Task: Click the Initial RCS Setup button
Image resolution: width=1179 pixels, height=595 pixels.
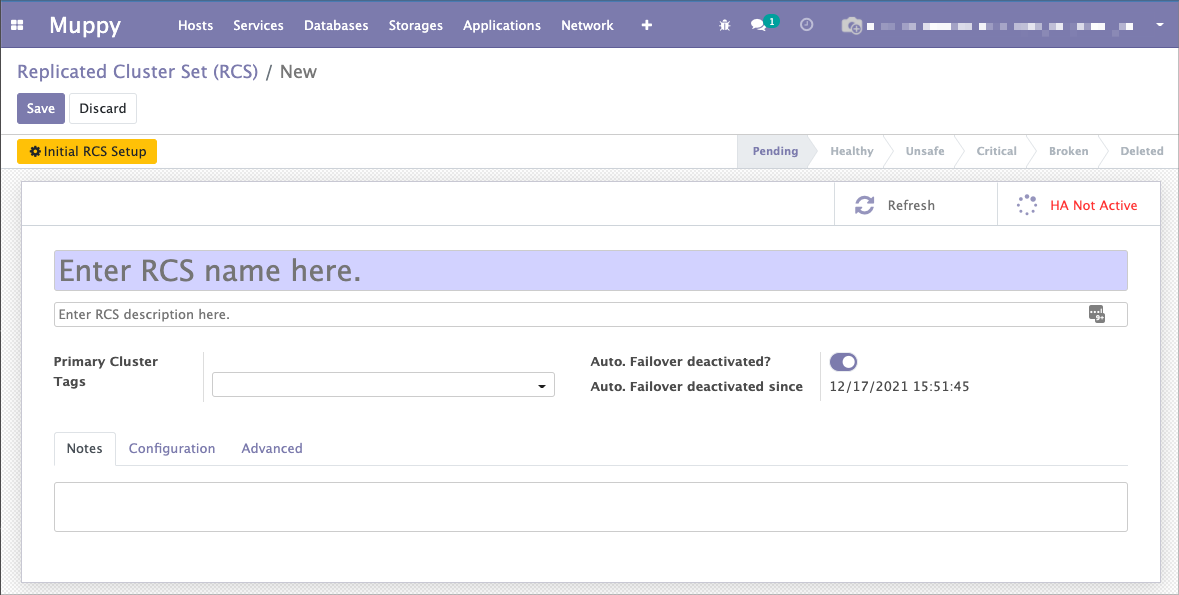Action: (87, 152)
